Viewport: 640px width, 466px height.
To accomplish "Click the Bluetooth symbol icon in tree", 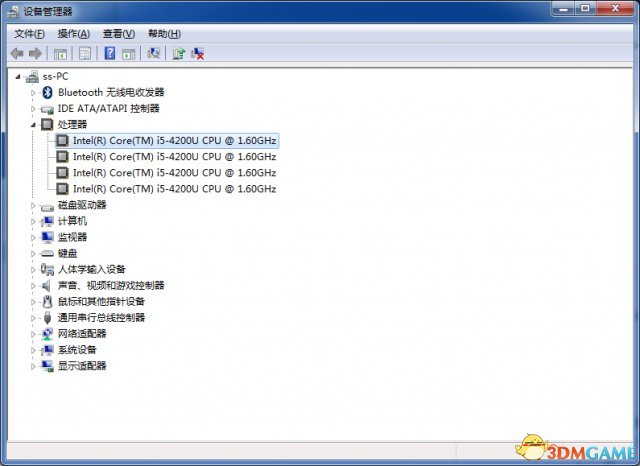I will click(x=47, y=92).
